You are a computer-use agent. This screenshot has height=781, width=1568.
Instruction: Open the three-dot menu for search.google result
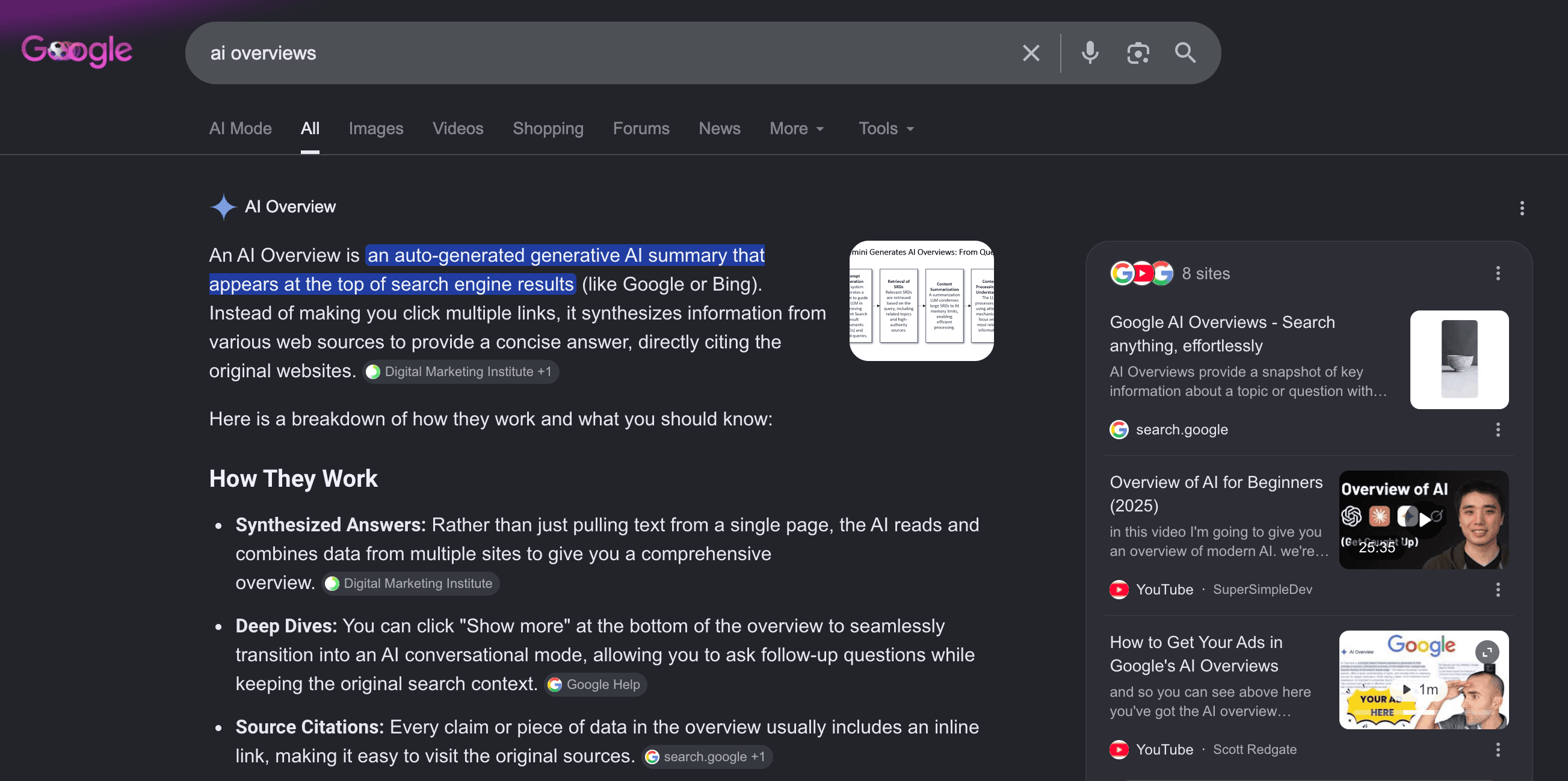pyautogui.click(x=1498, y=430)
